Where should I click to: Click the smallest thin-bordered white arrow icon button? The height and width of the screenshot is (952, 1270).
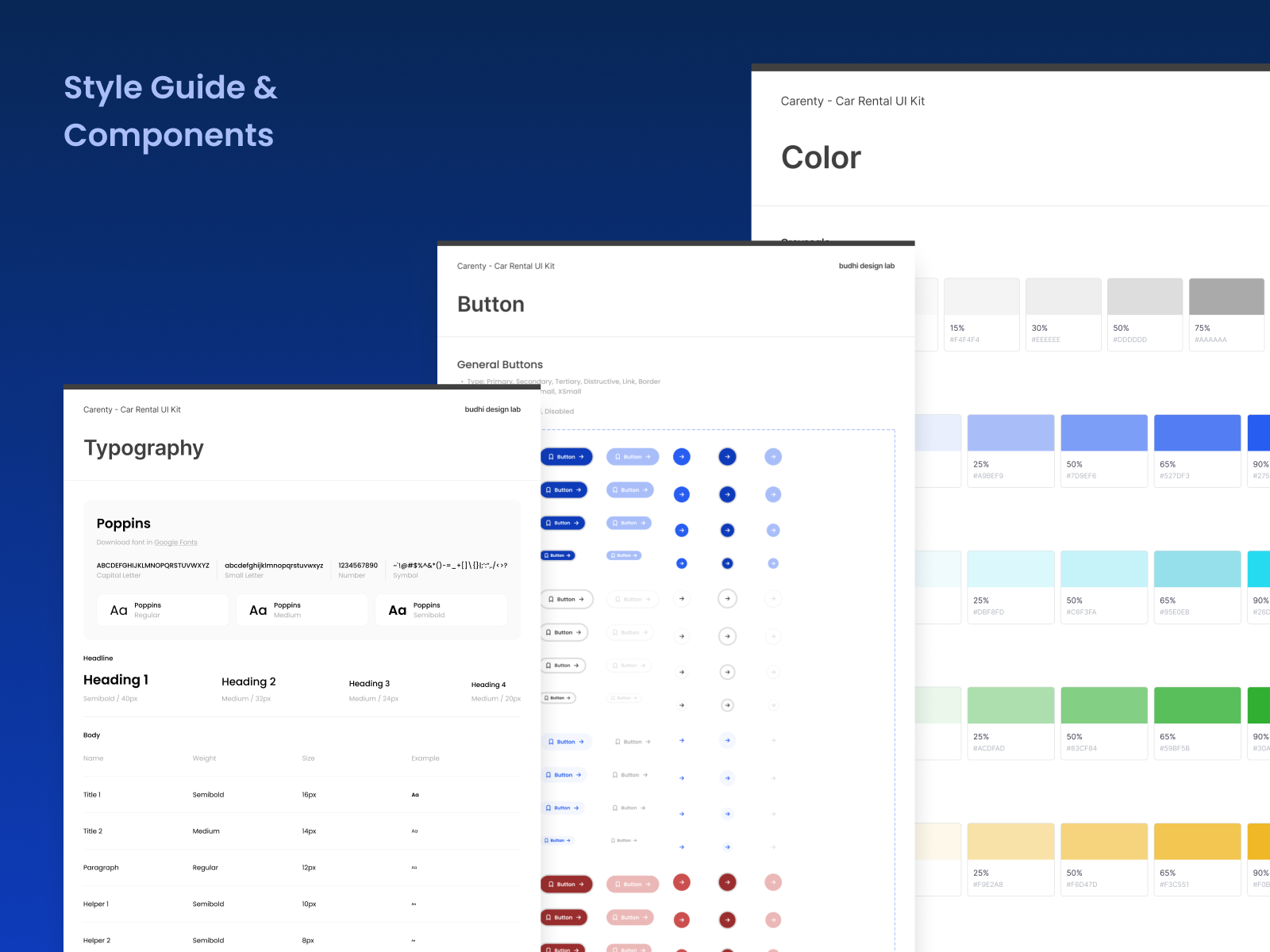(682, 705)
